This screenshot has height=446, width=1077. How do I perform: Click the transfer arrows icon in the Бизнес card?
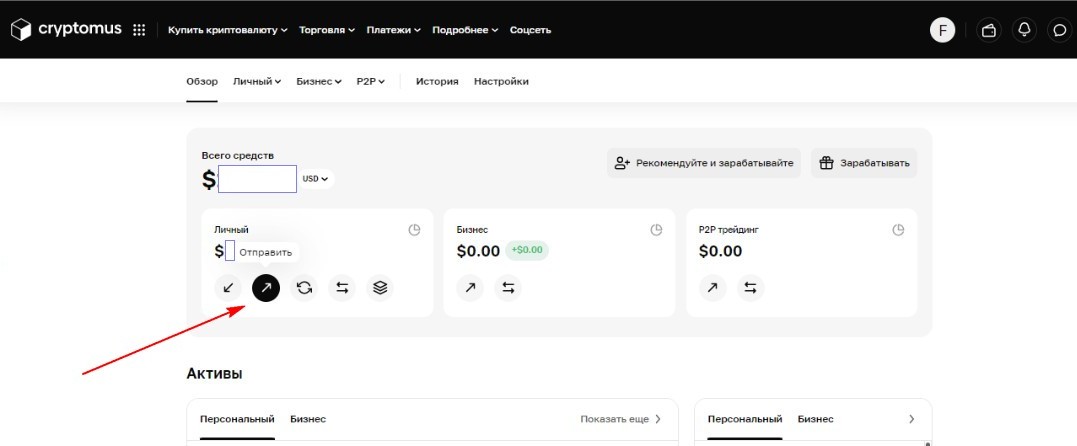click(508, 288)
